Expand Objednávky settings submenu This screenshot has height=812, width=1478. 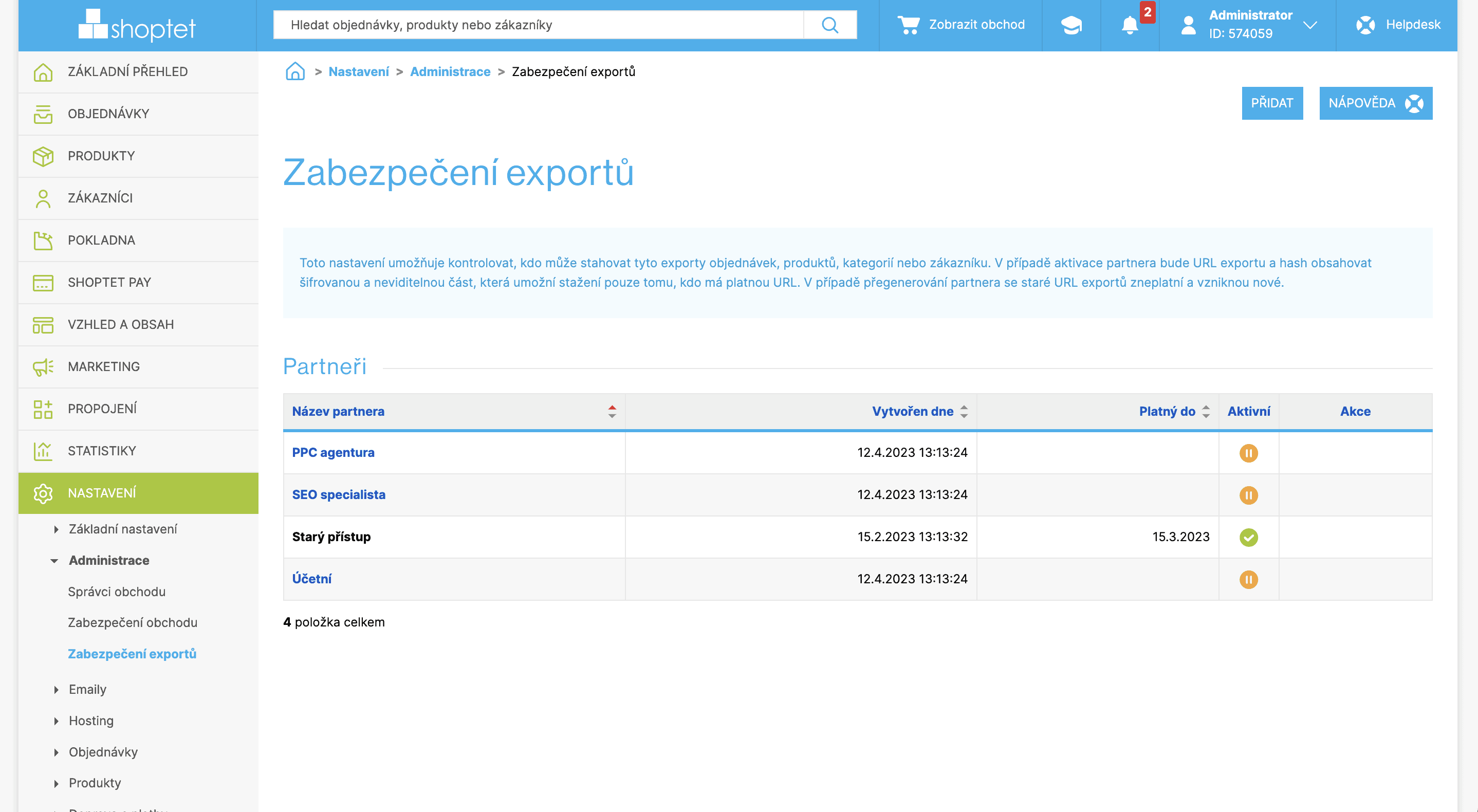click(56, 752)
